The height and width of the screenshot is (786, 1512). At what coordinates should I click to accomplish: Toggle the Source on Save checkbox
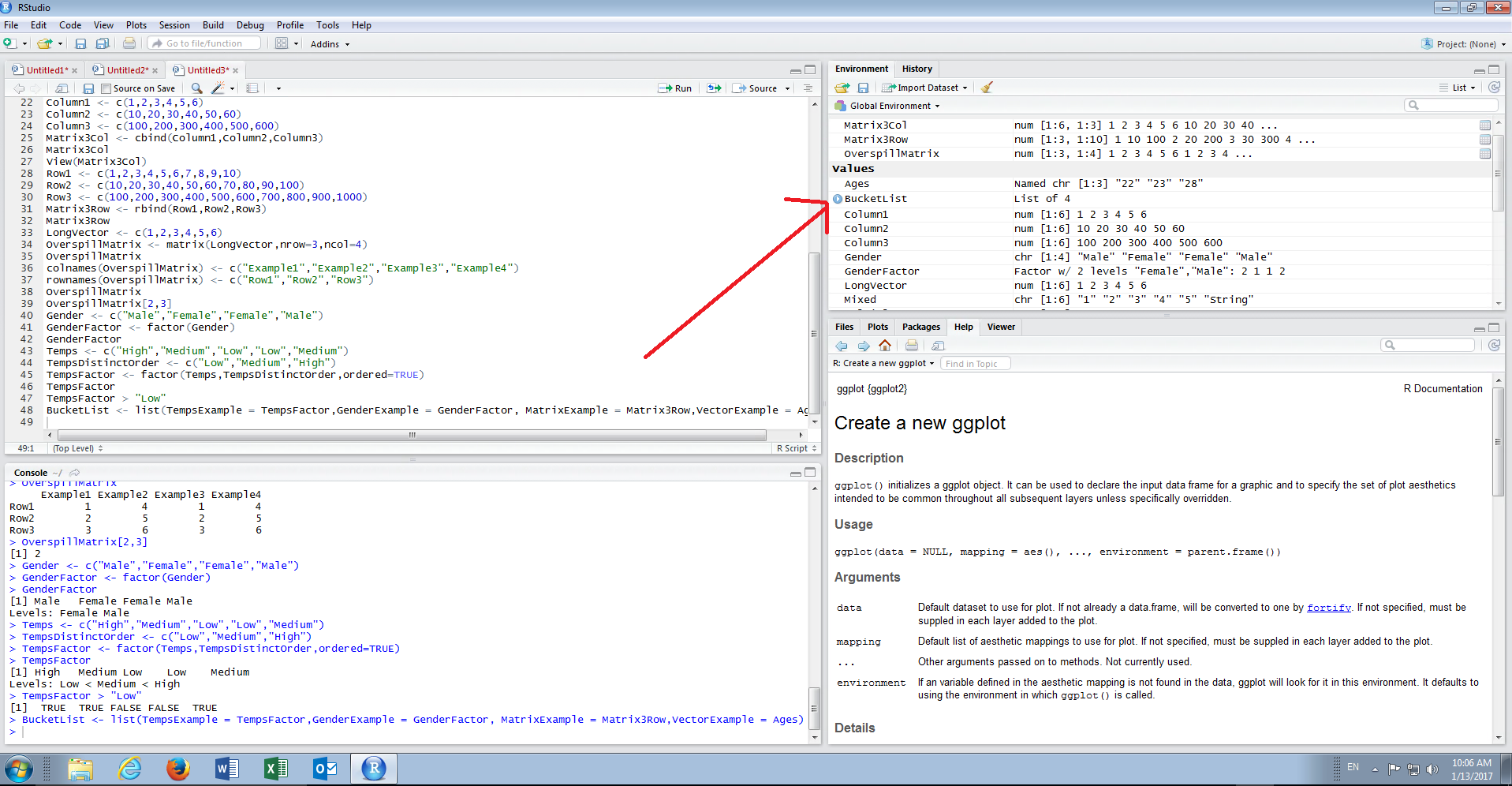coord(106,88)
